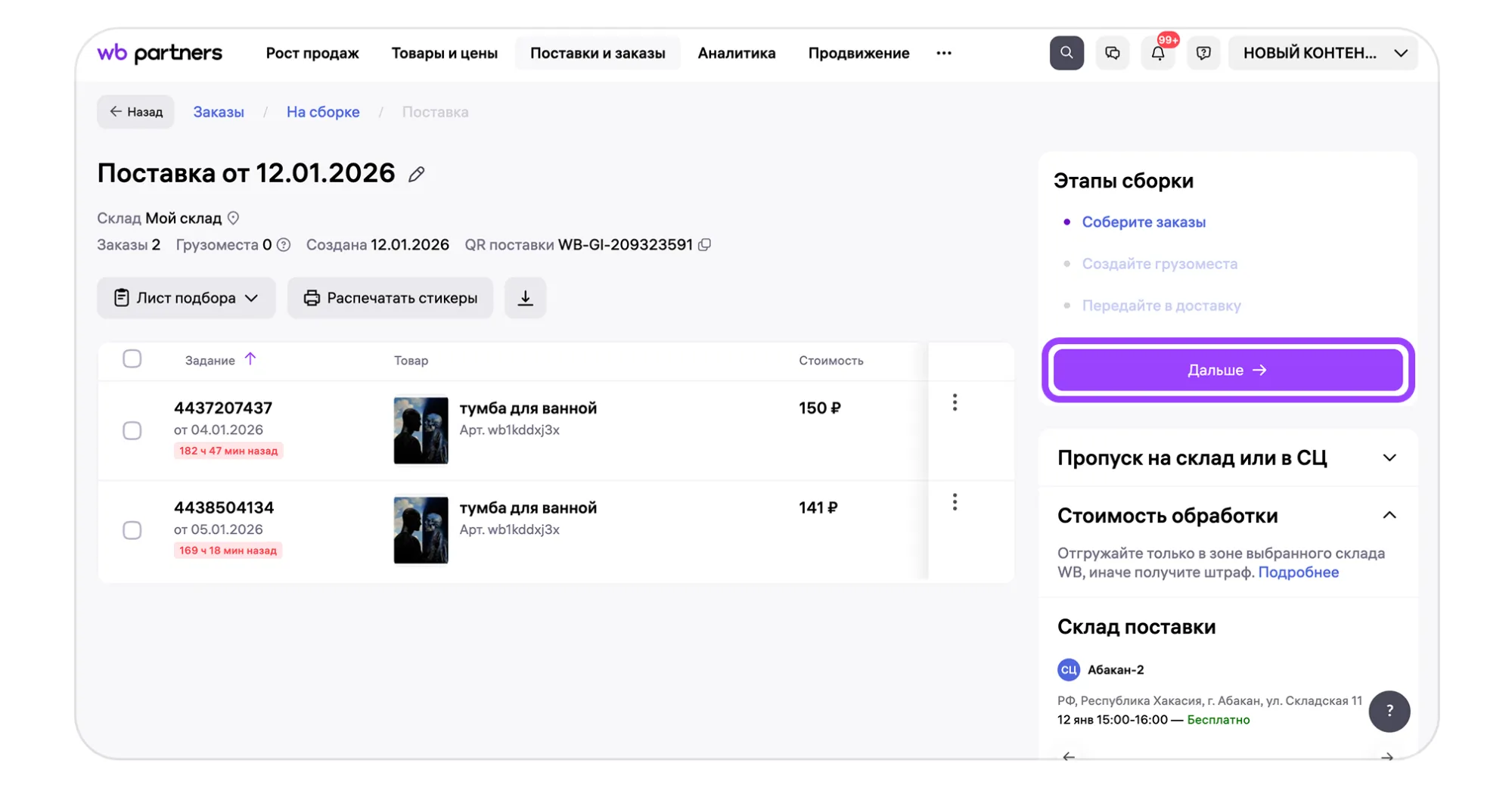Image resolution: width=1512 pixels, height=788 pixels.
Task: Open three-dot menu for order 4437207437
Action: click(955, 403)
